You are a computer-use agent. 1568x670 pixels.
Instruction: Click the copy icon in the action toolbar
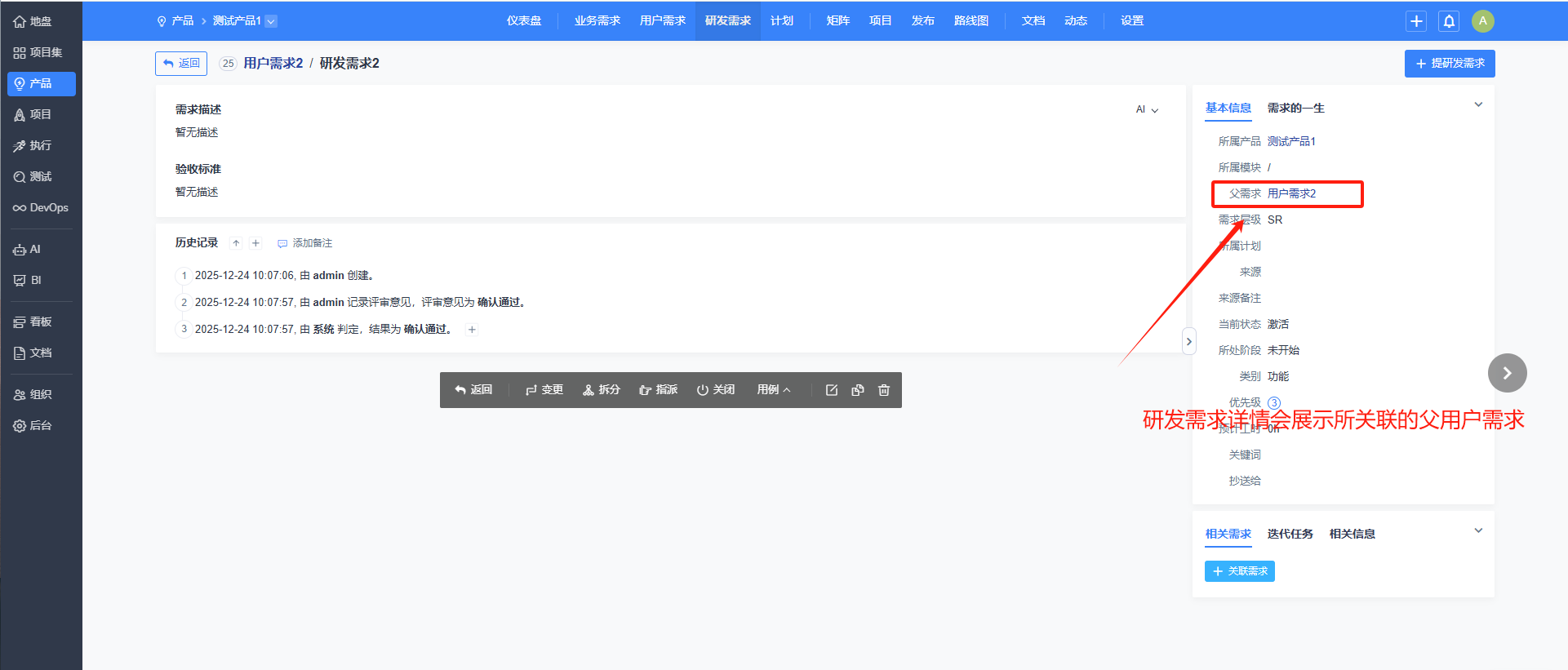pos(857,390)
